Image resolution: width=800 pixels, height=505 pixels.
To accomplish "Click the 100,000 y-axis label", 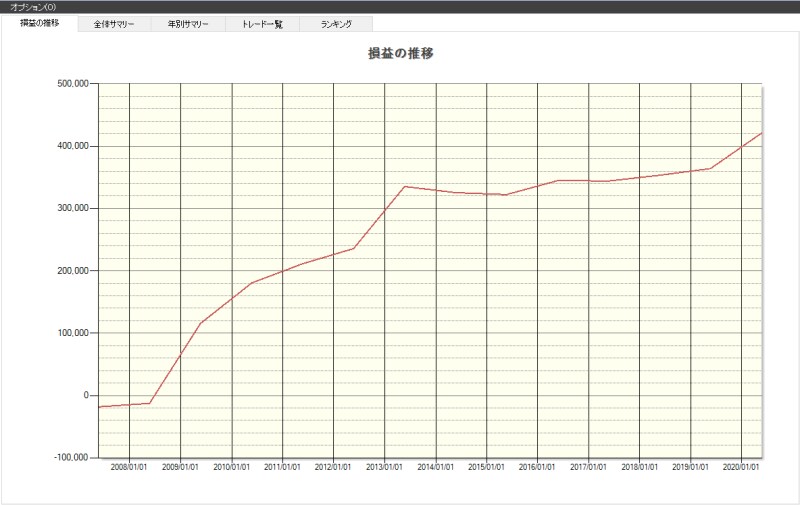I will (73, 333).
